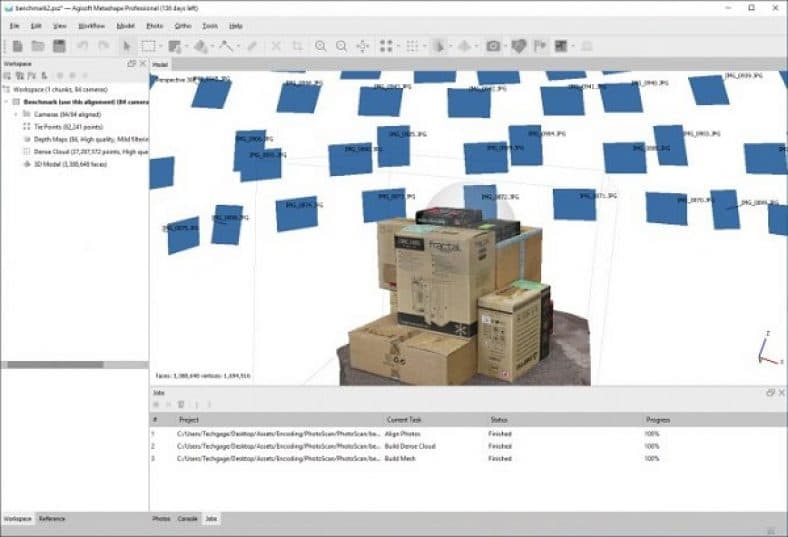Click the pencil drawing tool icon

(252, 46)
